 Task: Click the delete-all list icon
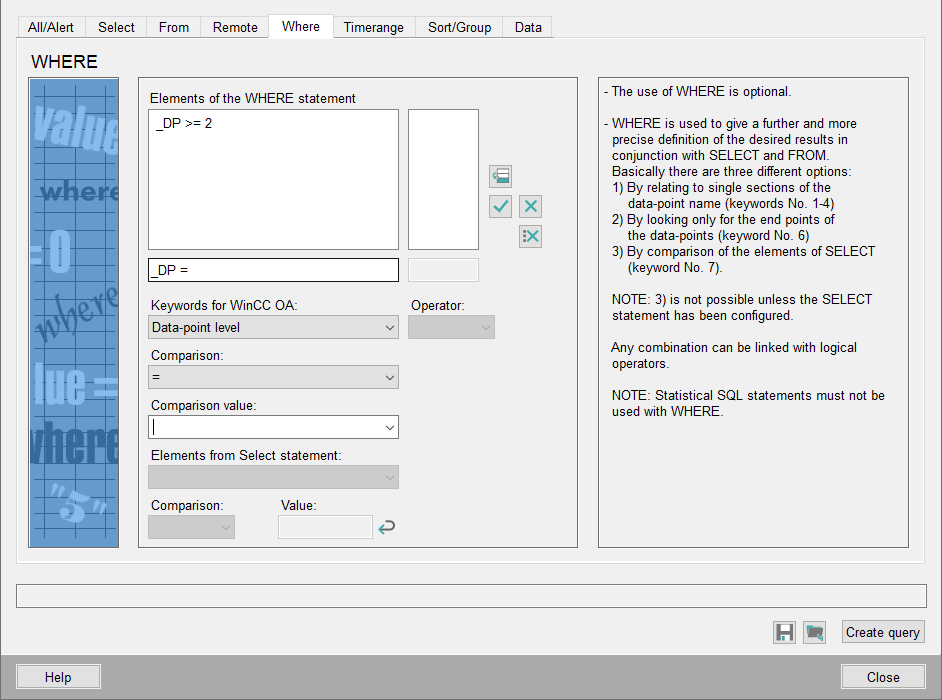531,236
